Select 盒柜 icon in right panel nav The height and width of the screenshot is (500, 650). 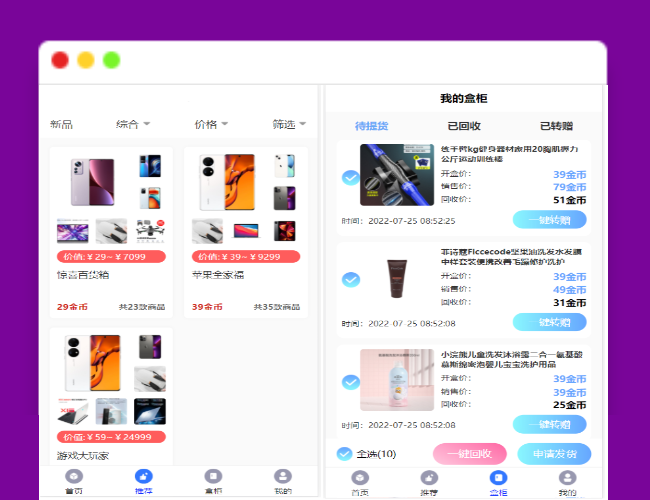click(498, 478)
